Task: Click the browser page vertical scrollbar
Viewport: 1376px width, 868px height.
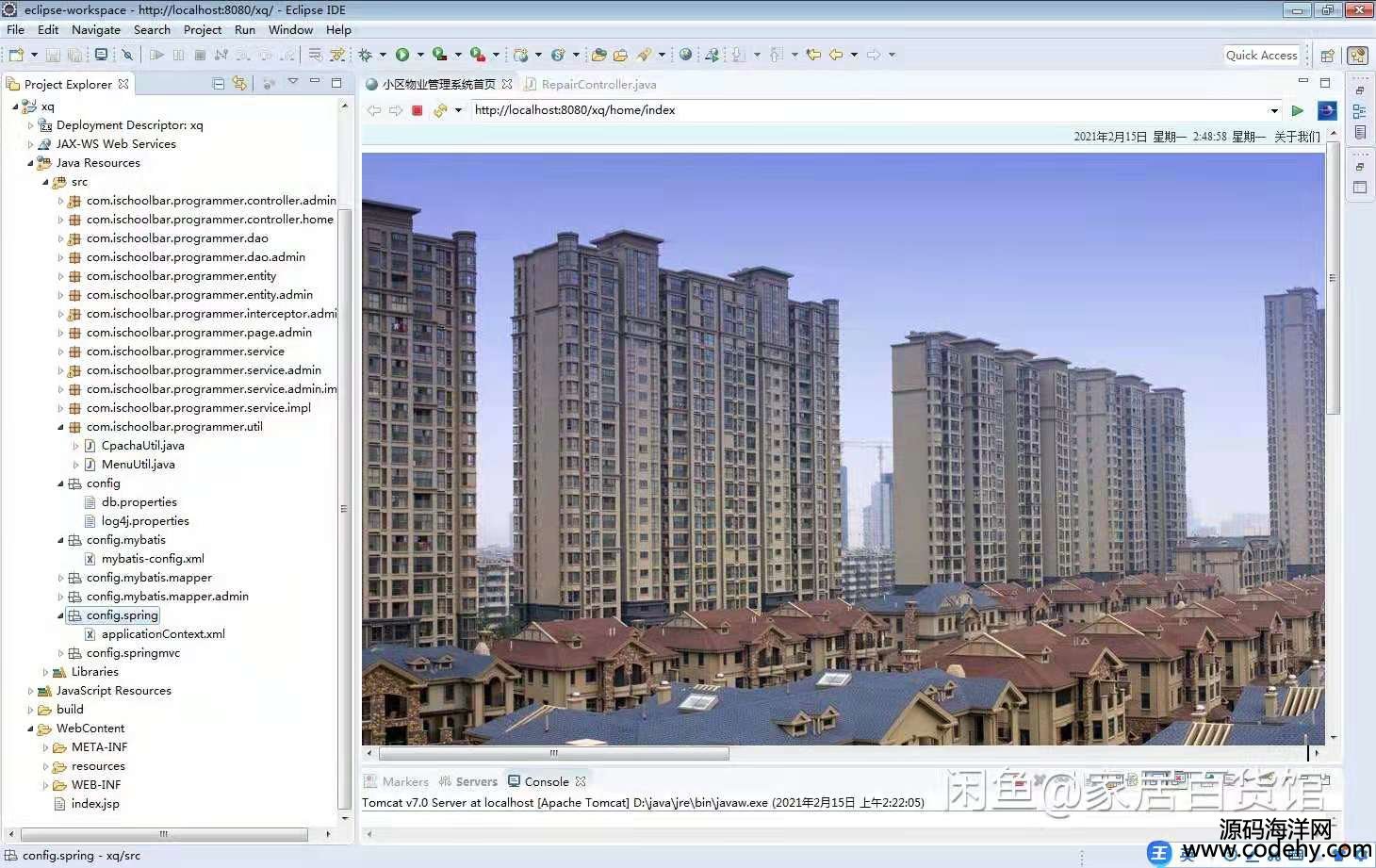Action: pos(1334,278)
